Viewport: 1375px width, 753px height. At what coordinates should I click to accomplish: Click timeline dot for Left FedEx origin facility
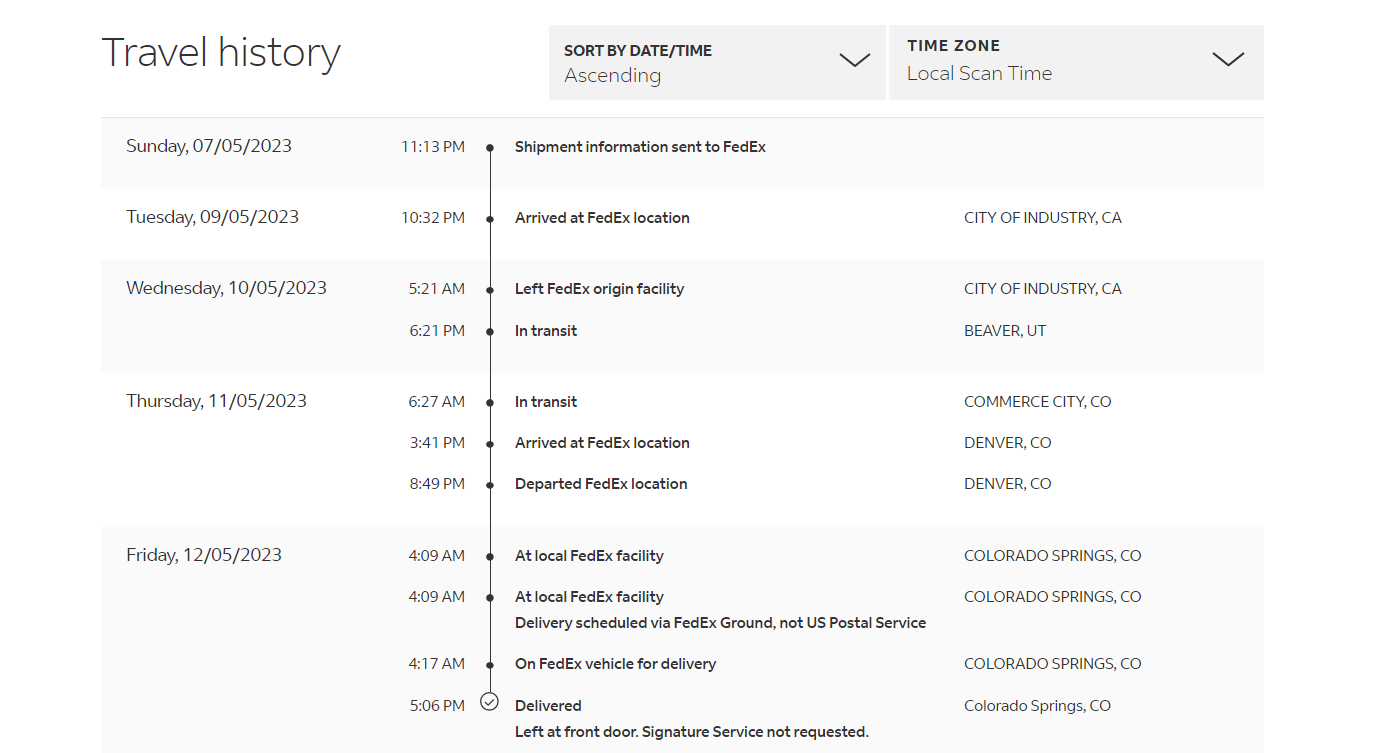[x=490, y=290]
